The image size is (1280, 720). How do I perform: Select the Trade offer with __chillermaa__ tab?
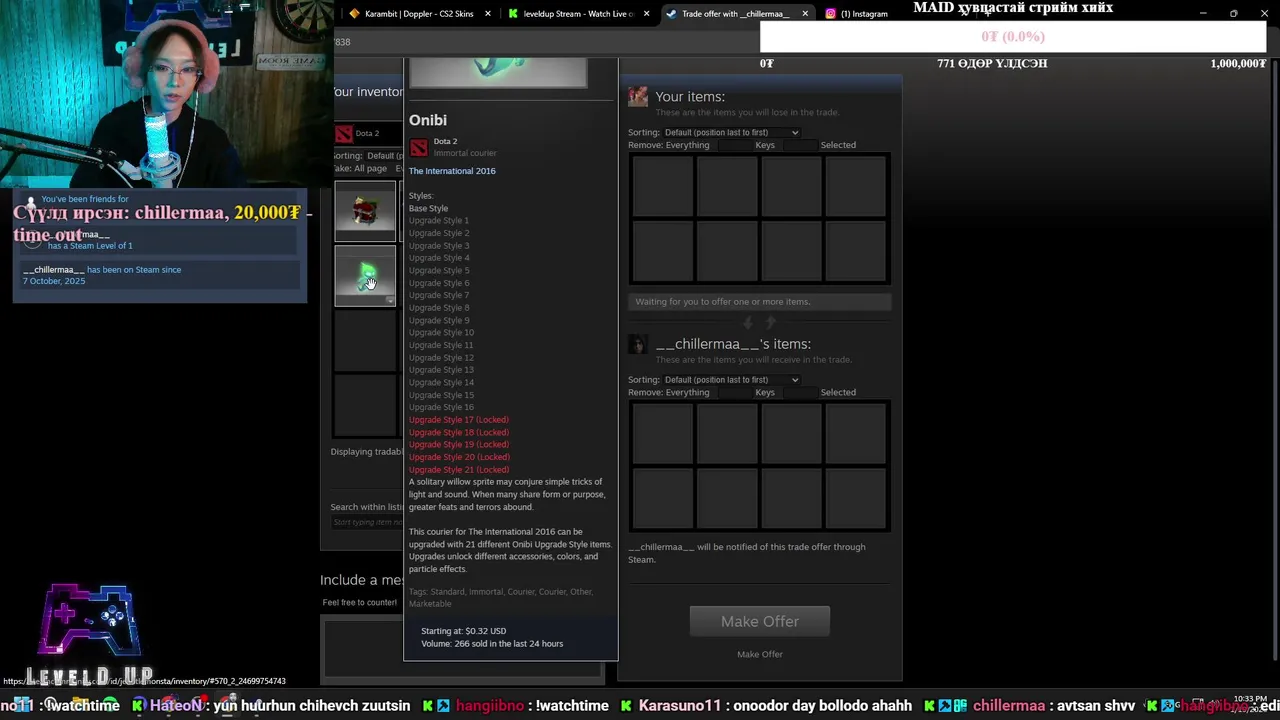[x=736, y=14]
